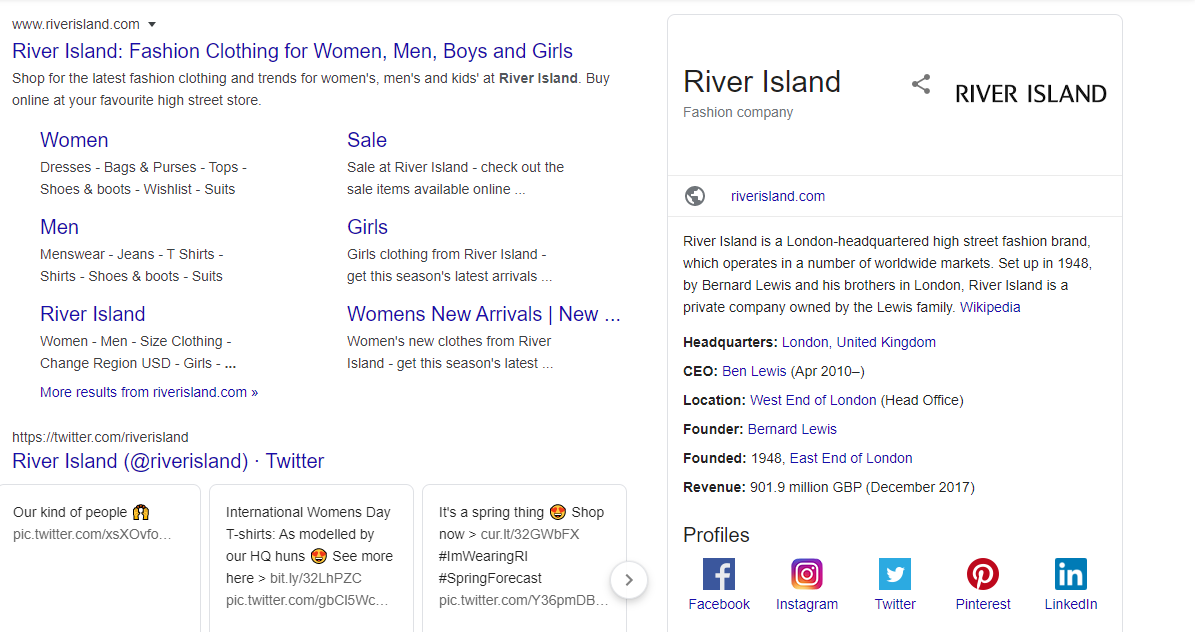Open the Sale sitelink
Screen dimensions: 1195x632
tap(367, 140)
